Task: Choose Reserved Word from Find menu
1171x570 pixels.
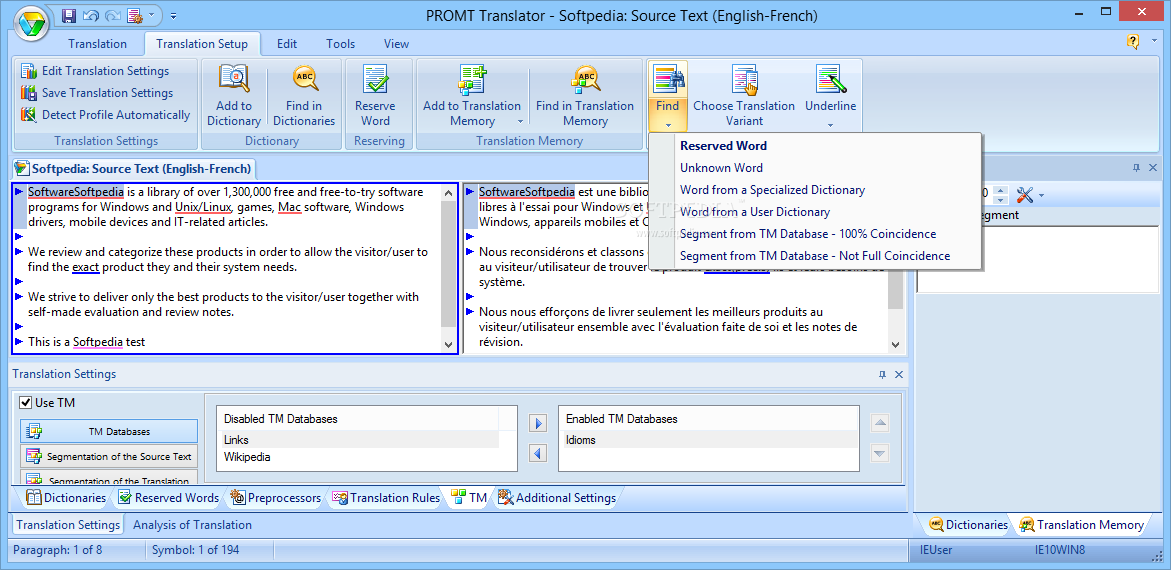Action: click(814, 146)
